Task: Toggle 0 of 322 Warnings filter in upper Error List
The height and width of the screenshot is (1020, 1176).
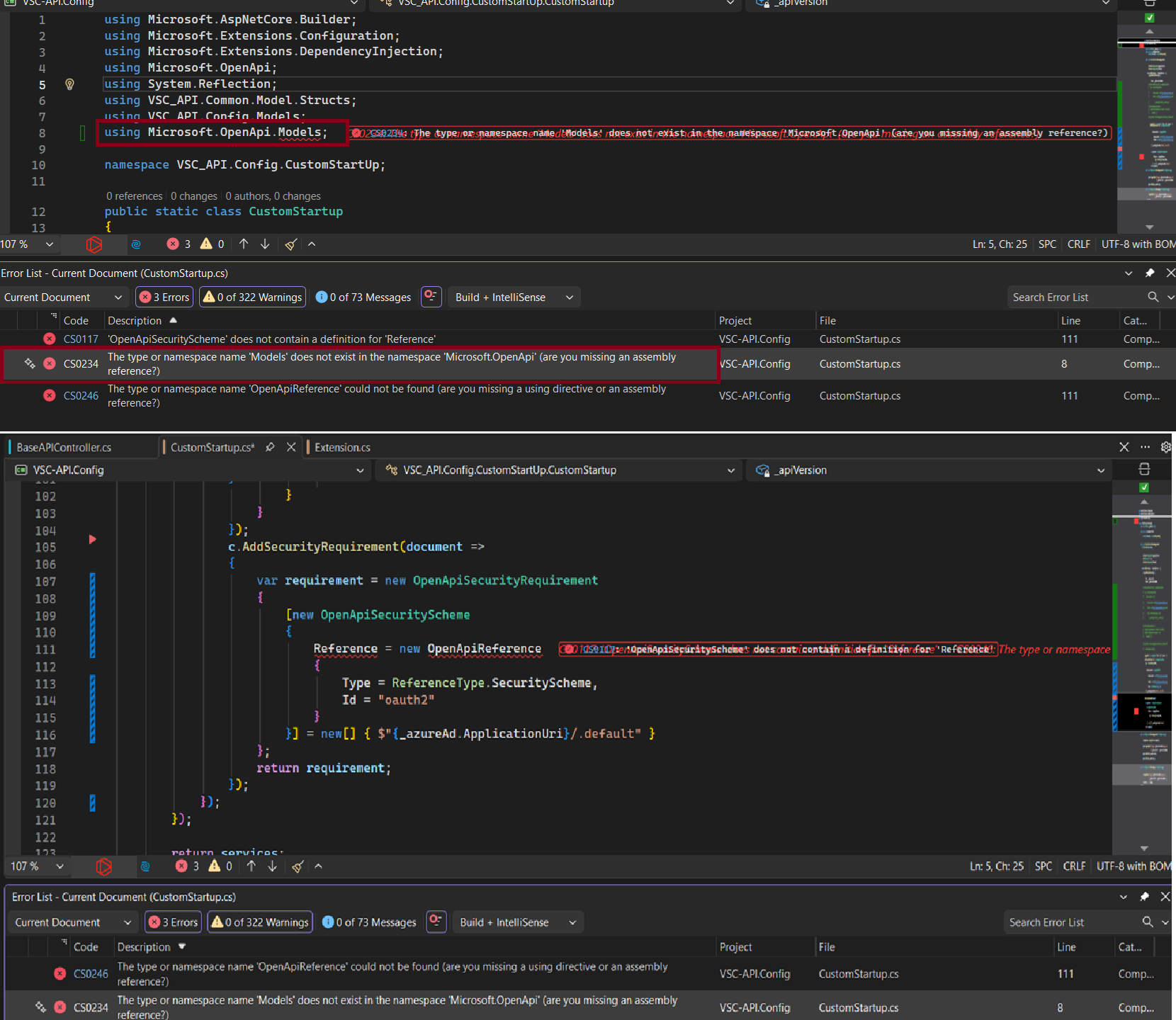Action: (x=253, y=297)
